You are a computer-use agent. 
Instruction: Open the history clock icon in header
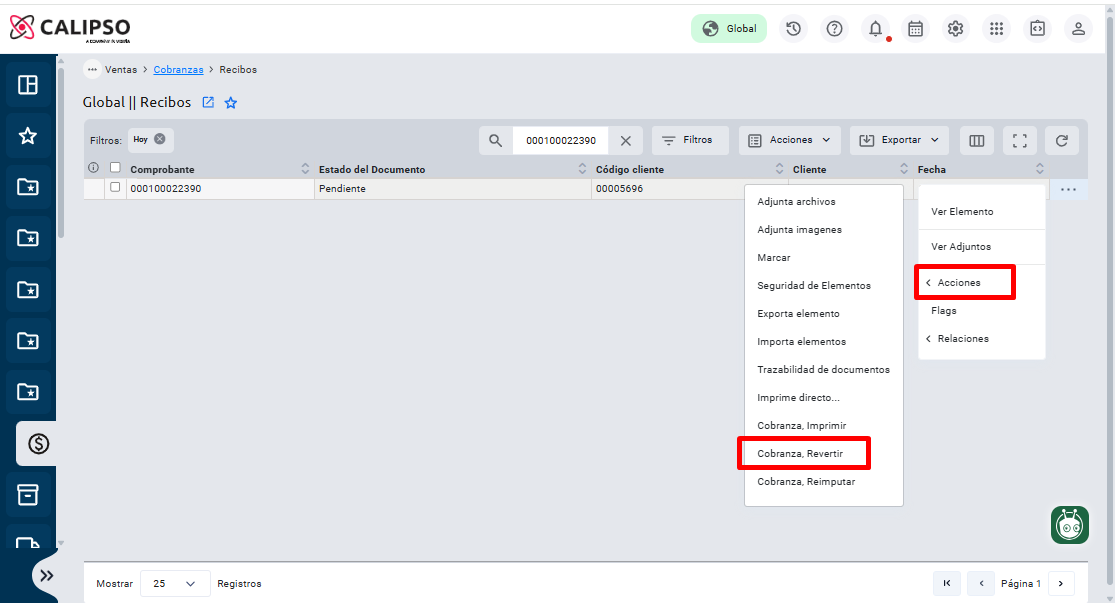tap(794, 28)
